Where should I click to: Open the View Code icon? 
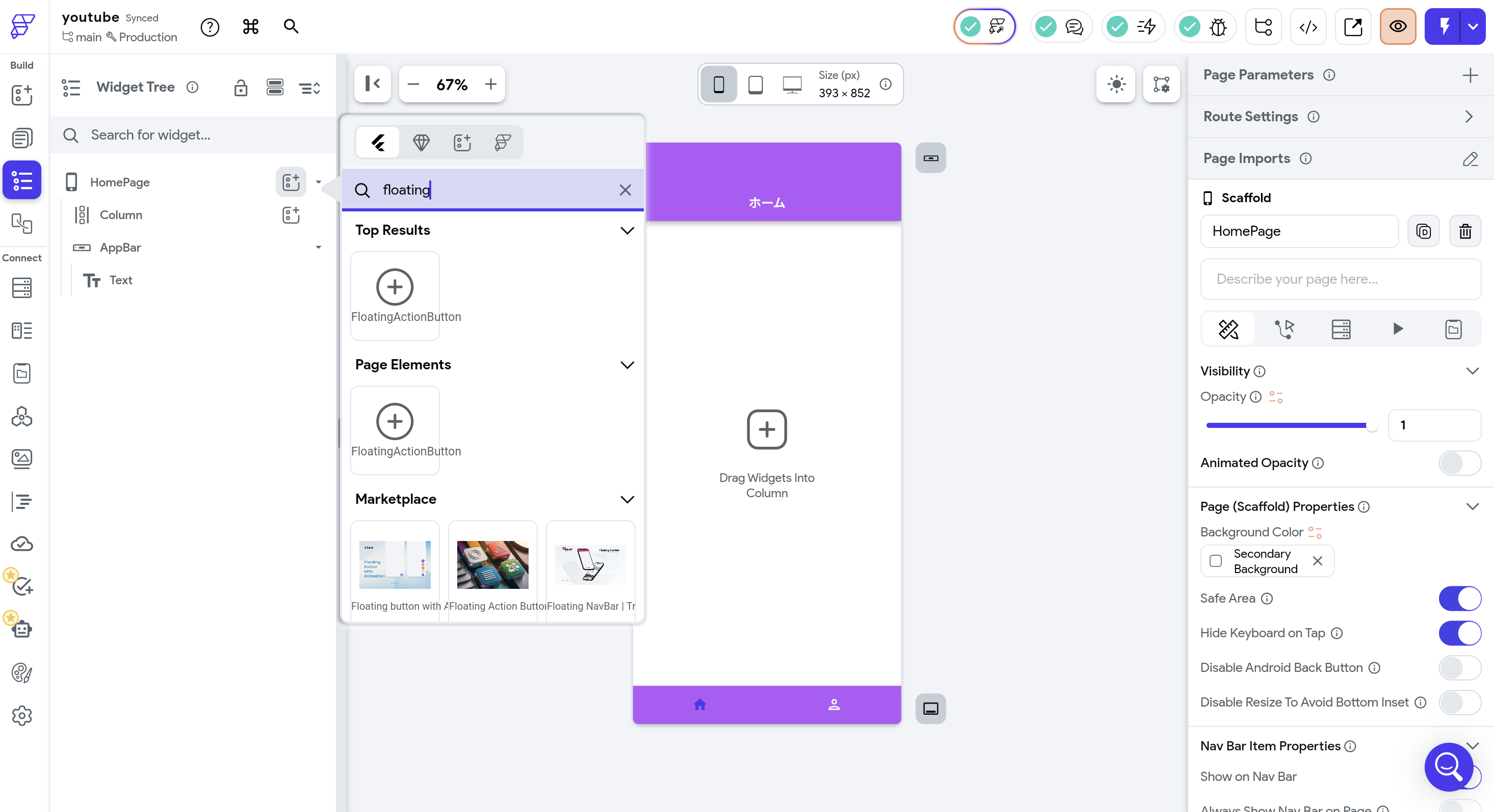tap(1308, 26)
